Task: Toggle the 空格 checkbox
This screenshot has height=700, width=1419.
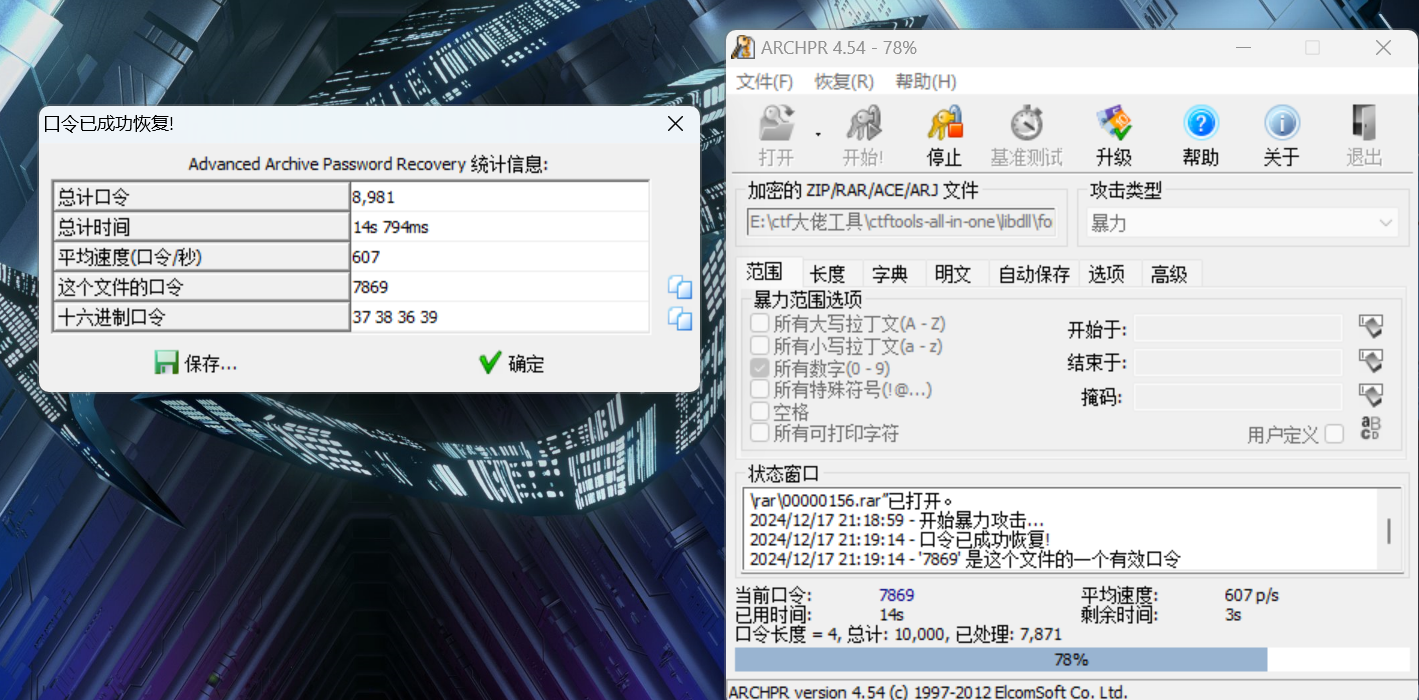Action: 760,411
